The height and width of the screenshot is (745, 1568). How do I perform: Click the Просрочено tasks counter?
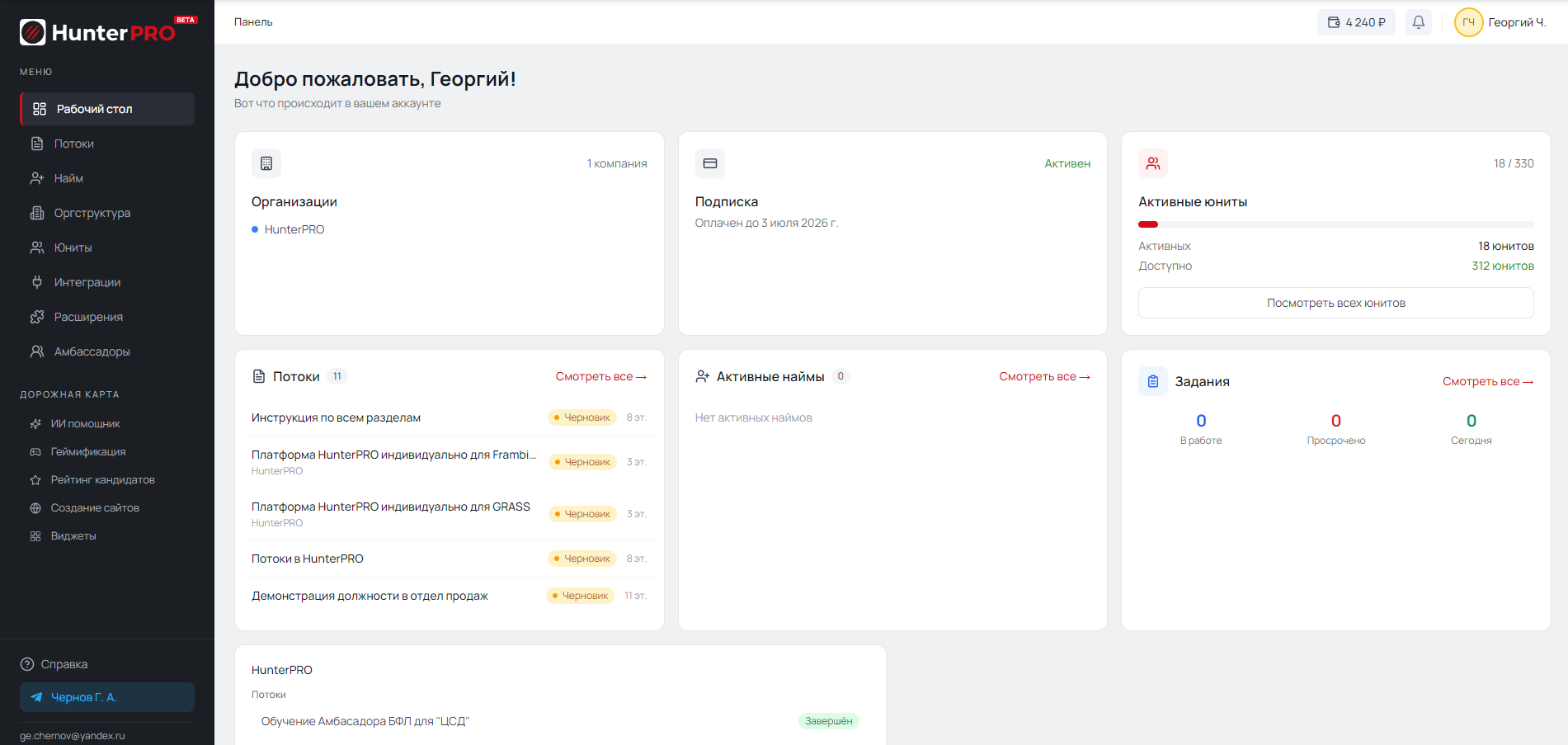tap(1336, 429)
